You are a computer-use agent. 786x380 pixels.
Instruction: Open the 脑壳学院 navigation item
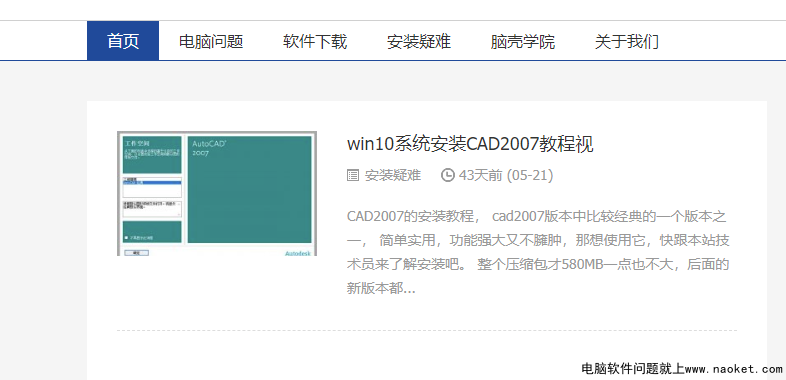(523, 41)
